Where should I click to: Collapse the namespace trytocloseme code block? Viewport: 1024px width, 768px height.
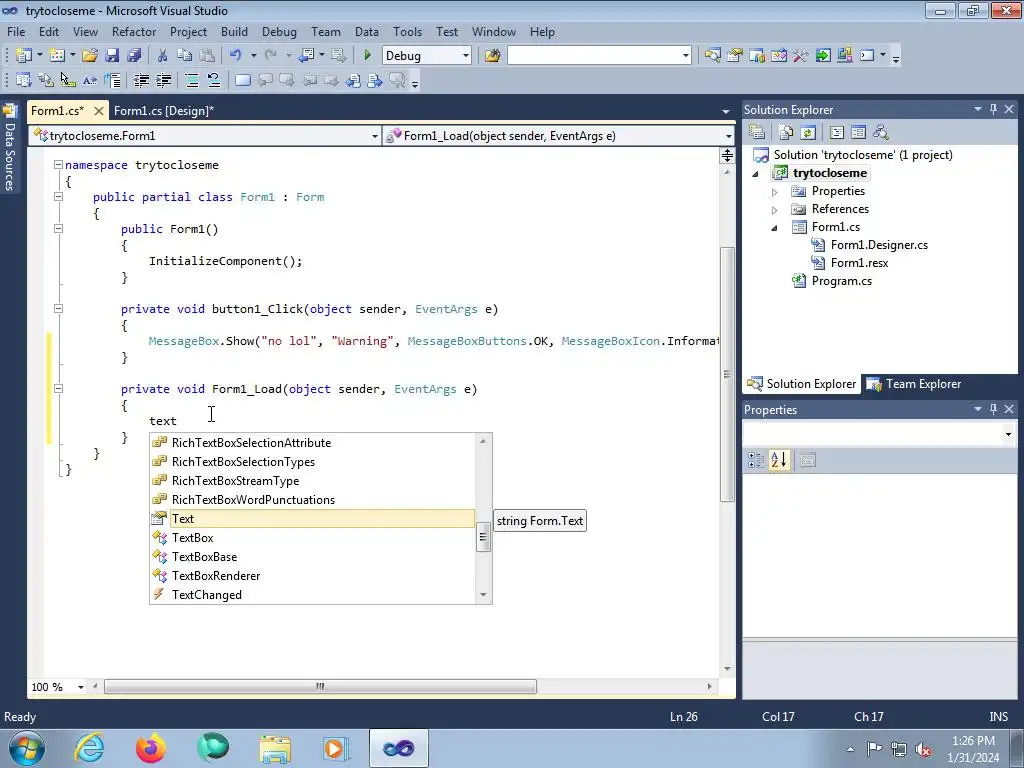coord(58,165)
